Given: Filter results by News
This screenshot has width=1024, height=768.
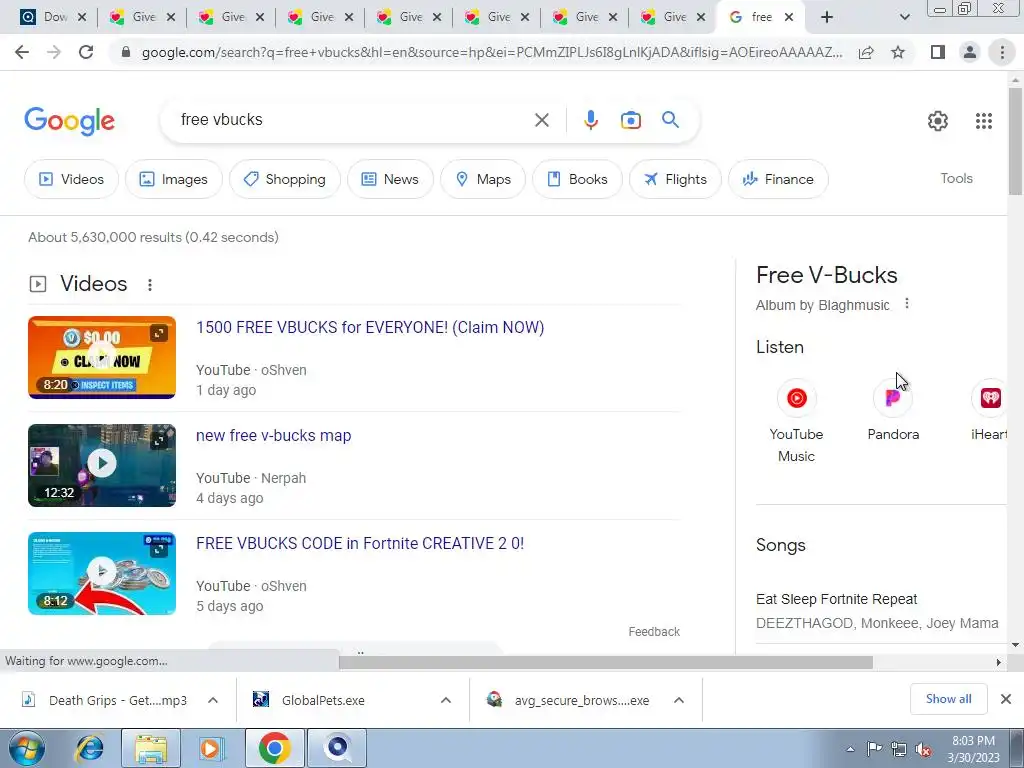Looking at the screenshot, I should 390,179.
